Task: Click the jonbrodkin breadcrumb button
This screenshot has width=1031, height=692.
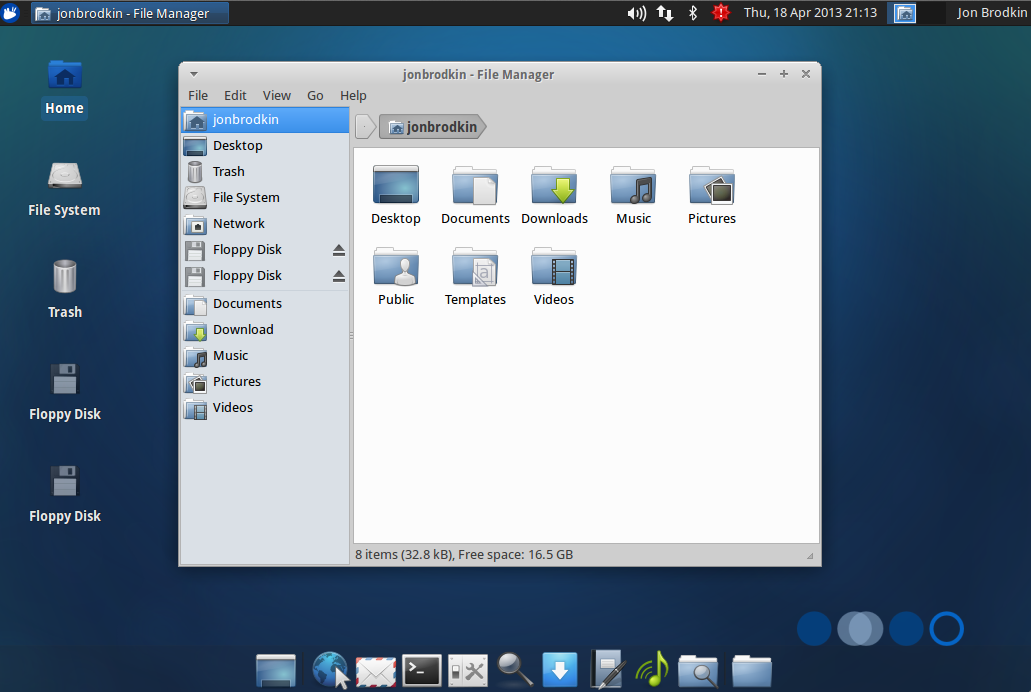Action: [432, 126]
